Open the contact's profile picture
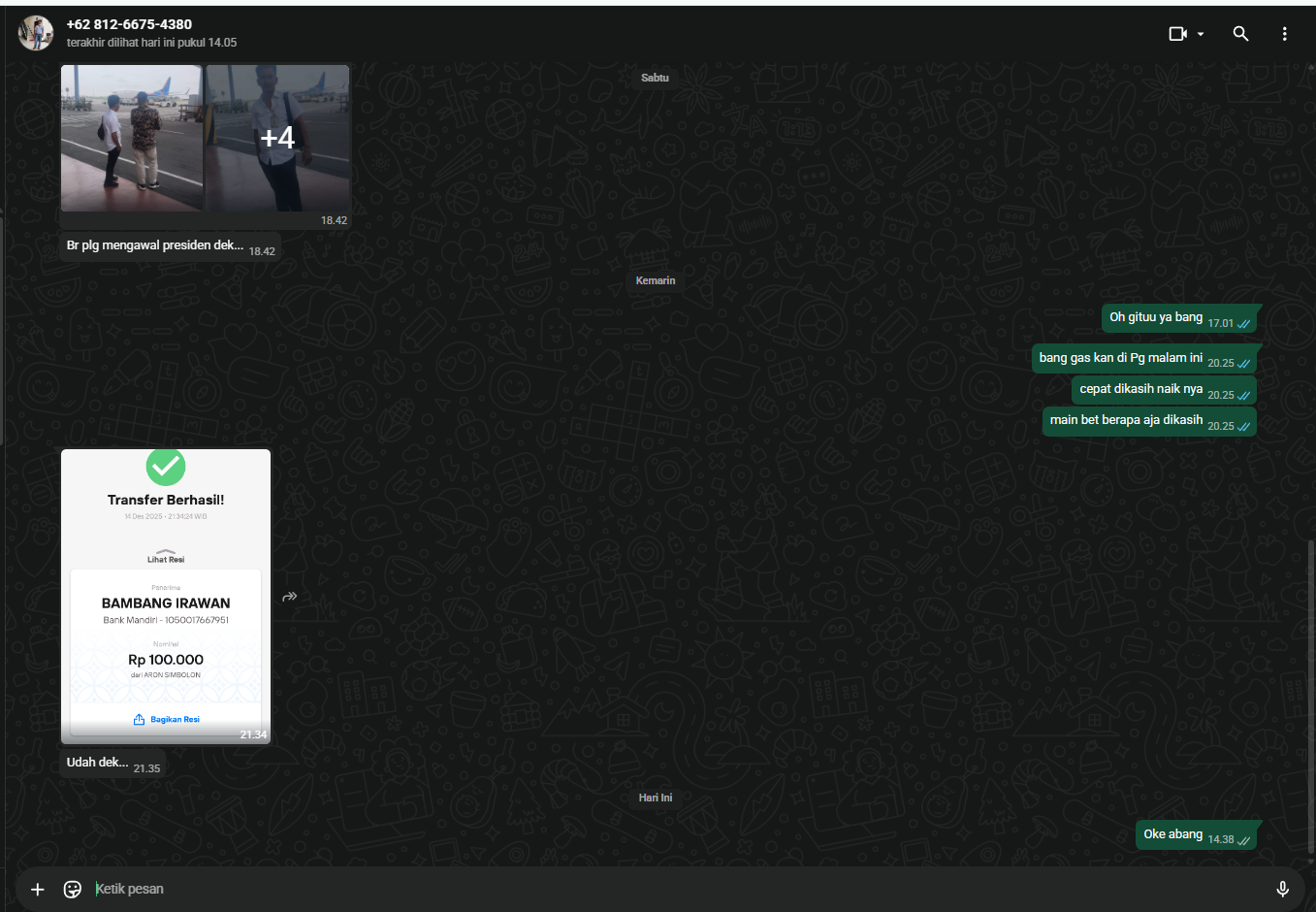Screen dimensions: 1316x912 (x=36, y=33)
